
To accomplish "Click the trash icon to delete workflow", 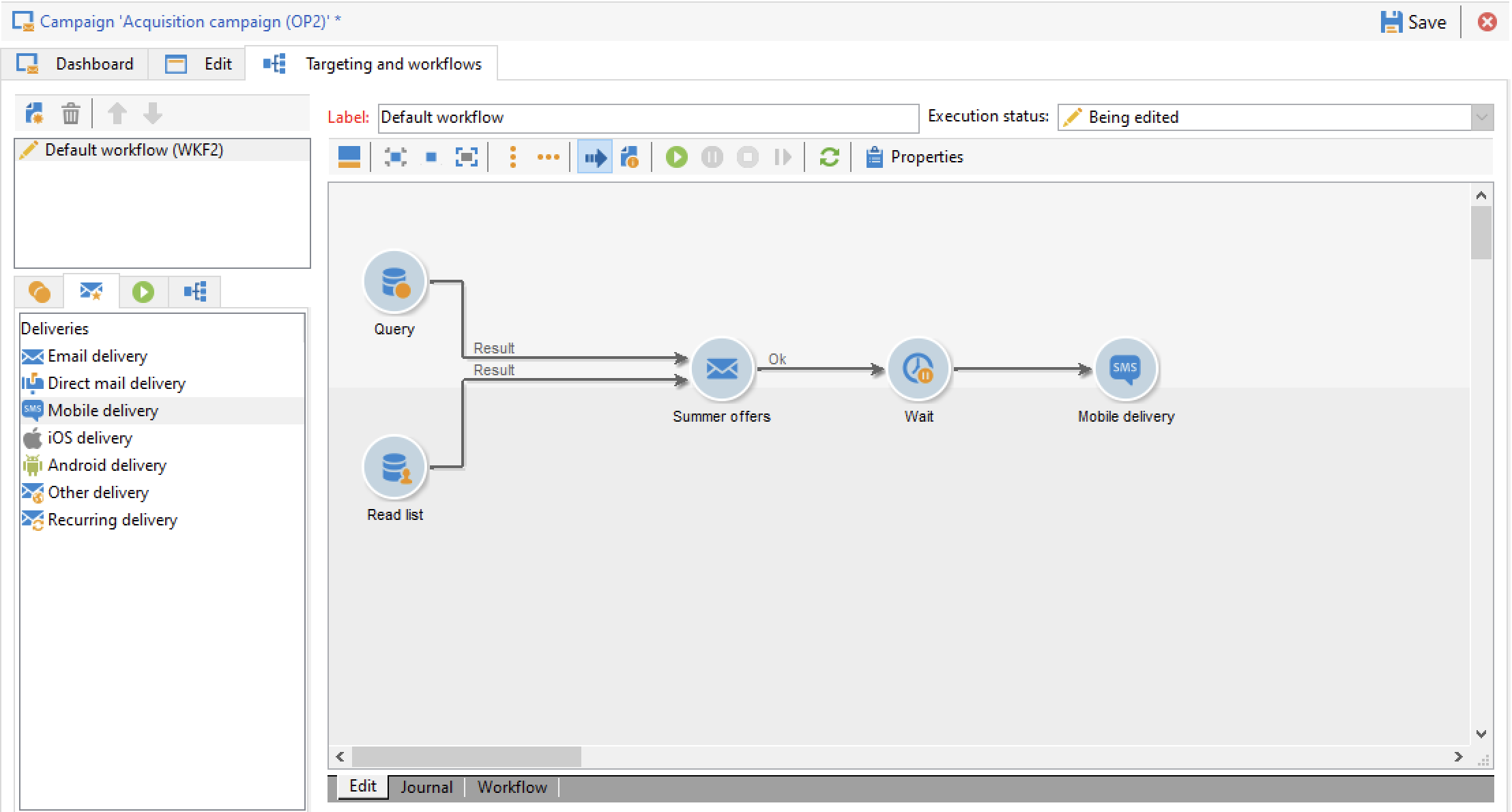I will click(71, 113).
